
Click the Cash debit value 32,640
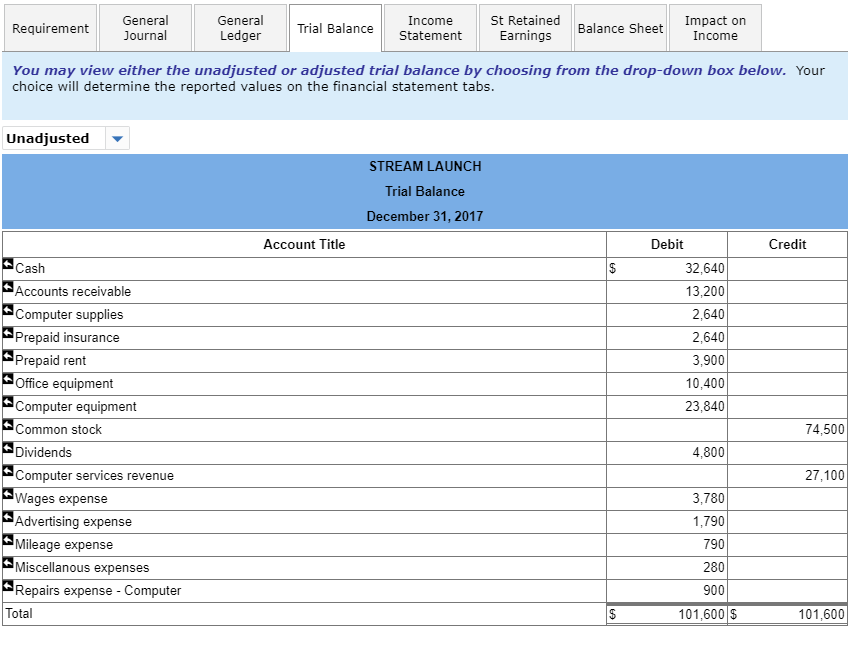(x=705, y=268)
